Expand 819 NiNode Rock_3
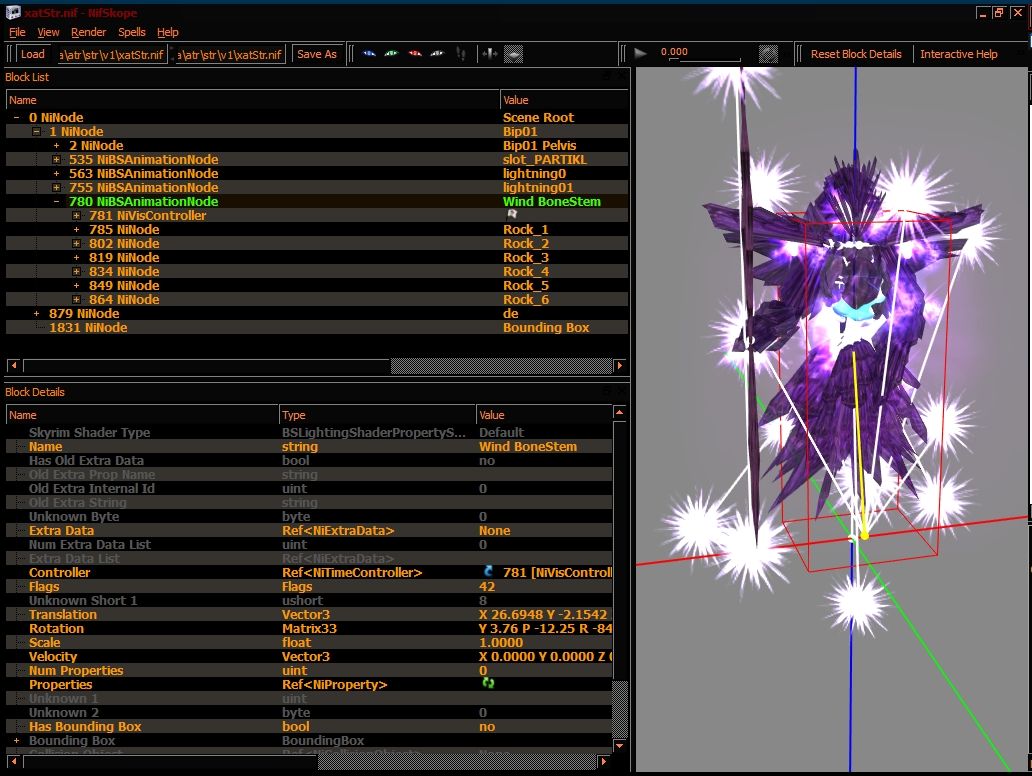Image resolution: width=1032 pixels, height=776 pixels. [x=76, y=257]
